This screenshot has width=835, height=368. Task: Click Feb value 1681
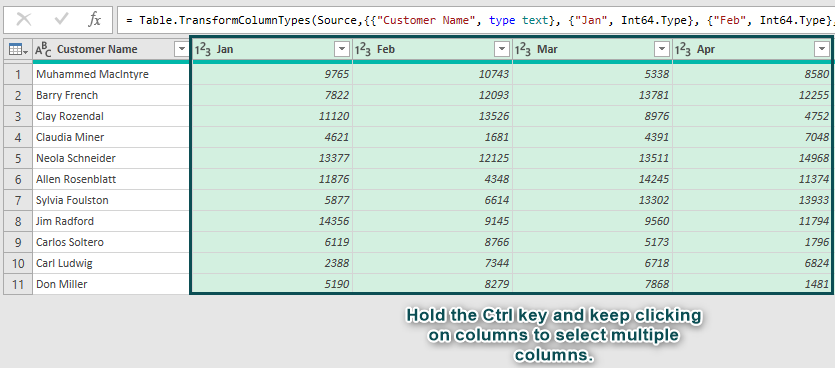coord(432,137)
